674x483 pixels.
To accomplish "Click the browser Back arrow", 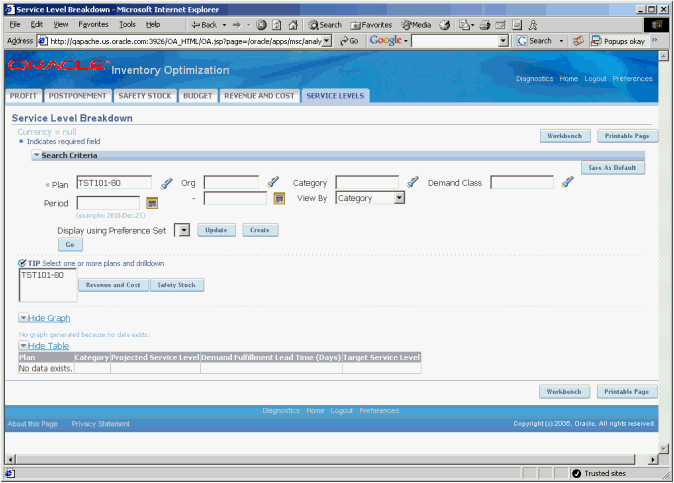I will 204,25.
